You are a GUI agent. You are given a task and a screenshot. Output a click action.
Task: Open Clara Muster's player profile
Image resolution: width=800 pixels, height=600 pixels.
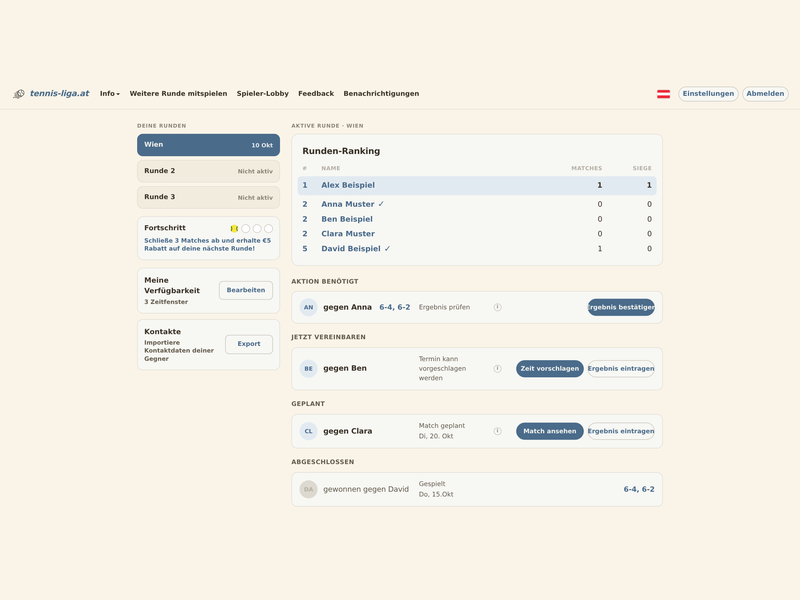(348, 234)
